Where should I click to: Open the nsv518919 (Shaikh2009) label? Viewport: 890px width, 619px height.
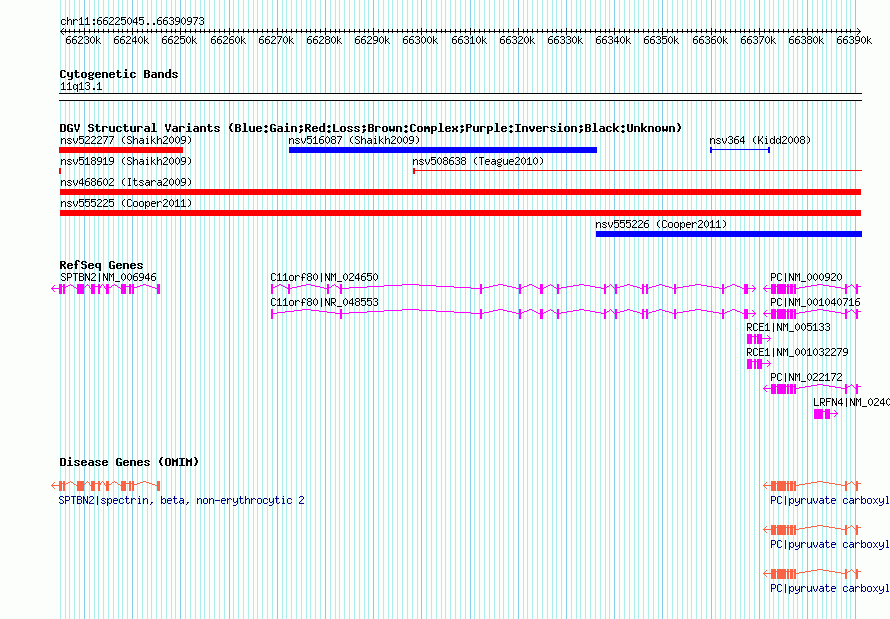click(x=126, y=161)
